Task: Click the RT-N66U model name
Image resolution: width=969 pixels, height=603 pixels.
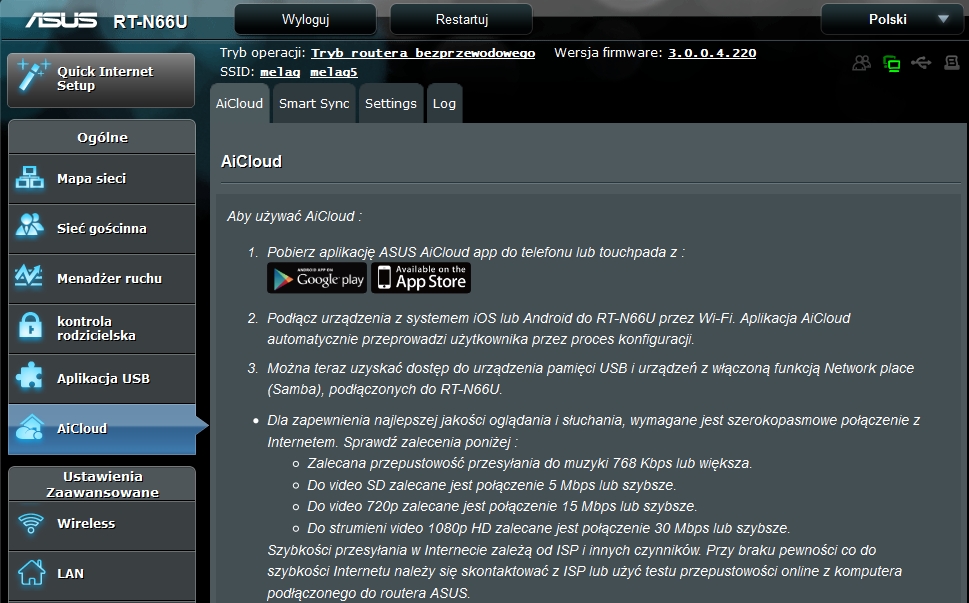Action: pos(150,22)
